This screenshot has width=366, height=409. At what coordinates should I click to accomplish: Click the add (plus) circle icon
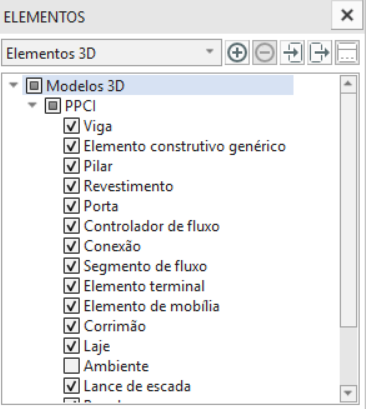[237, 53]
